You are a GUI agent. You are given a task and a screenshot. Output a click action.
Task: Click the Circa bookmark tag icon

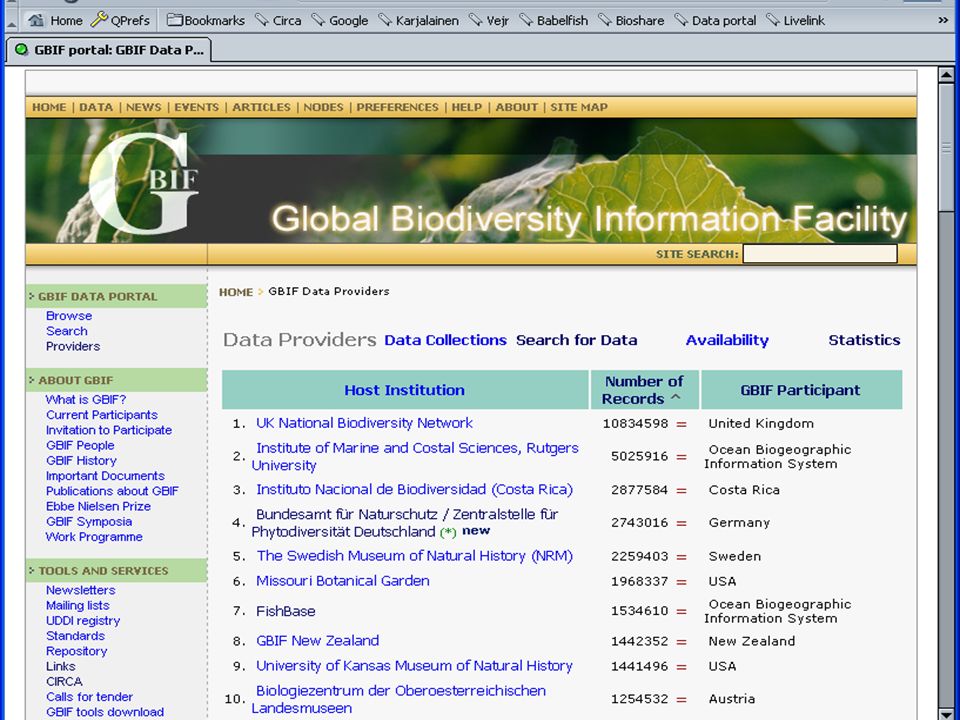pyautogui.click(x=262, y=20)
